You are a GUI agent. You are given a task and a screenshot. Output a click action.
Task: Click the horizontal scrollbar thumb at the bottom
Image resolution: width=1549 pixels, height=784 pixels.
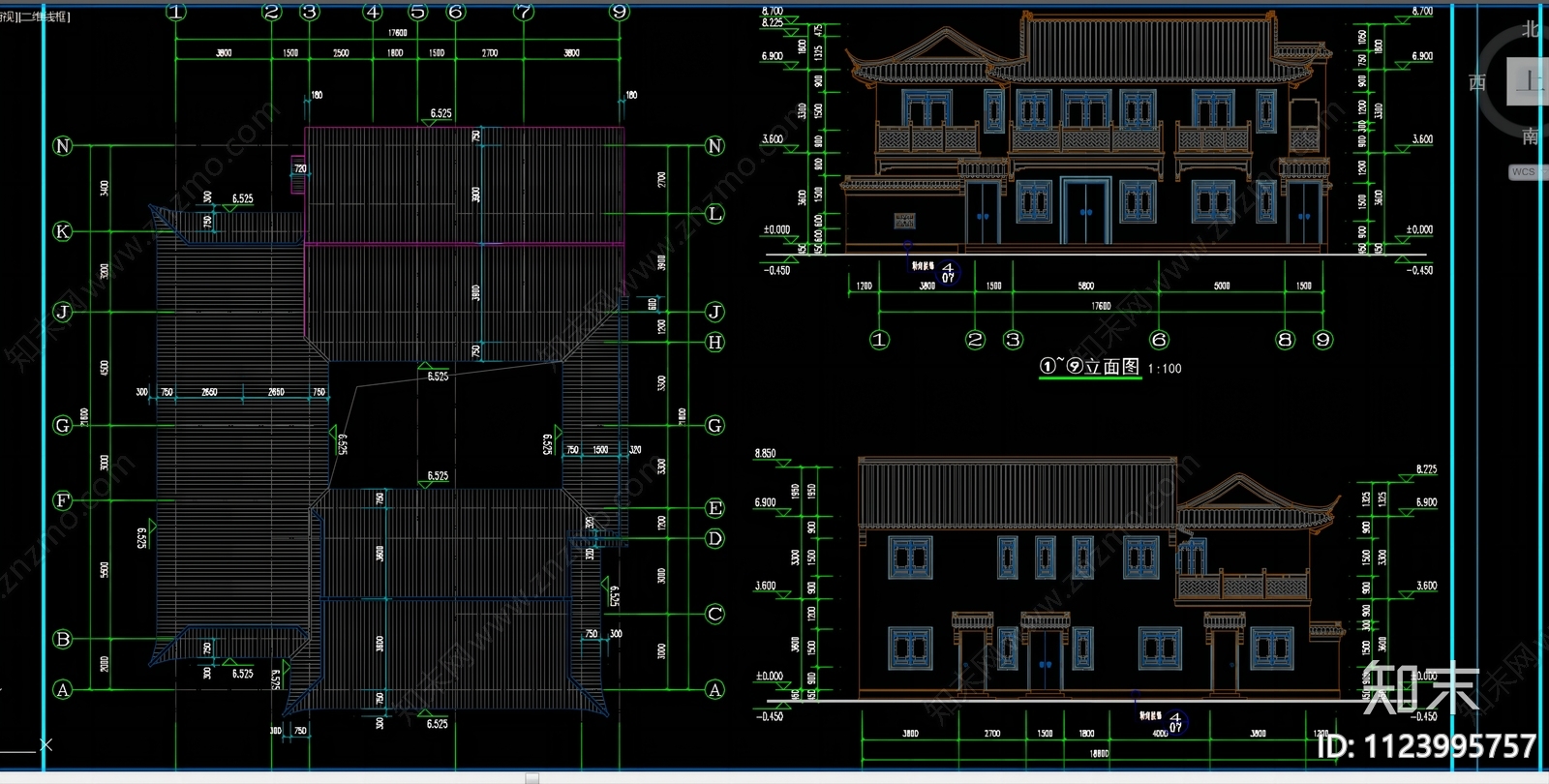pos(532,778)
